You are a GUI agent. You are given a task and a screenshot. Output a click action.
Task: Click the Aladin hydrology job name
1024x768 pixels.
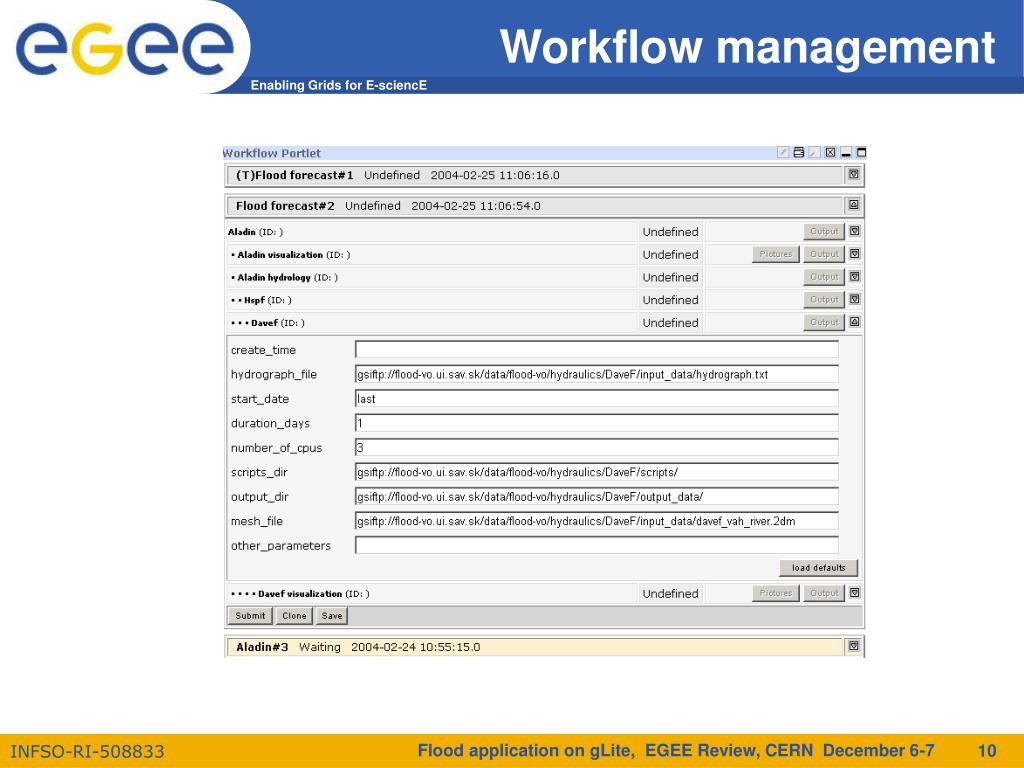coord(274,278)
